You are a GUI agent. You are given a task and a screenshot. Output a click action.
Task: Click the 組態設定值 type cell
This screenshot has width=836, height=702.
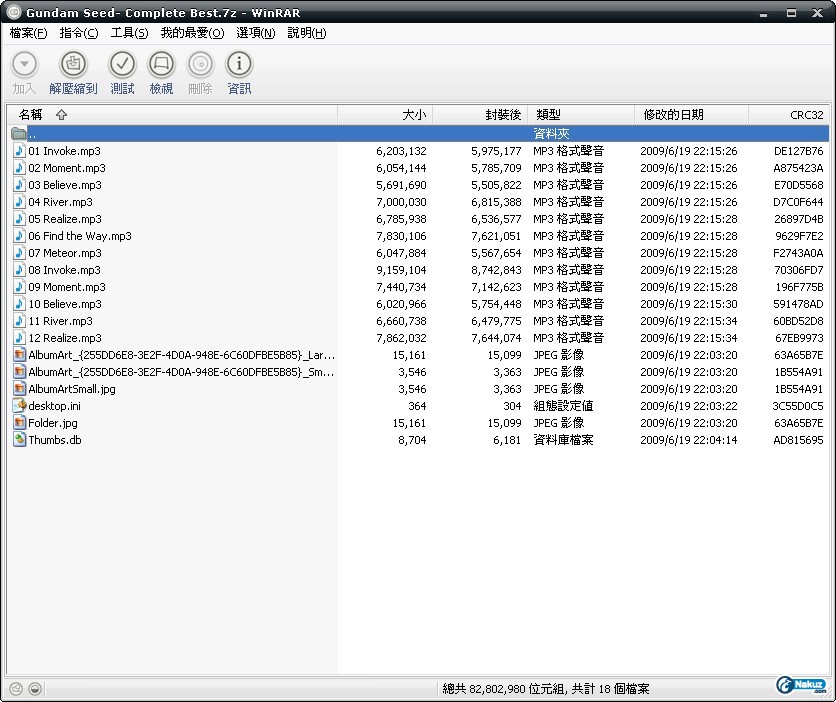pos(563,406)
